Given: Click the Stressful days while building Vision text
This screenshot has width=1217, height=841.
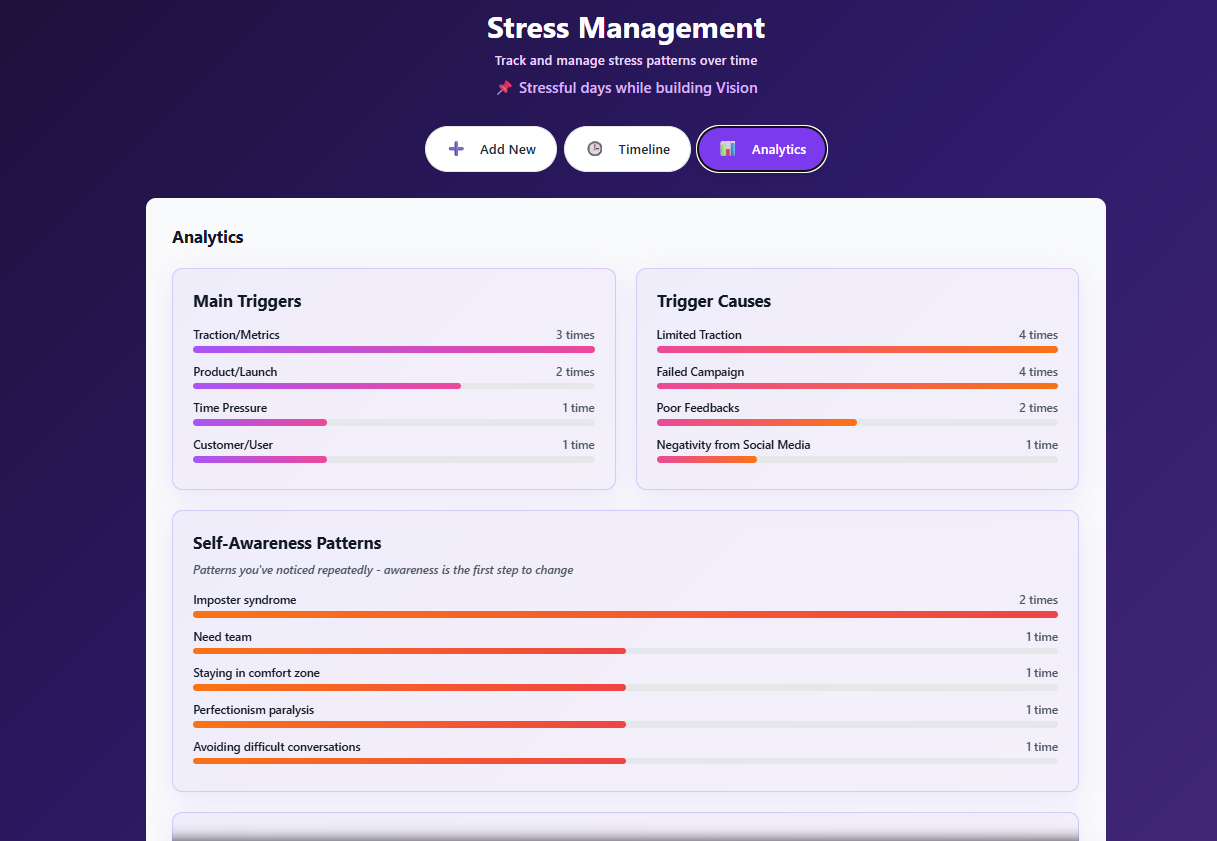Looking at the screenshot, I should point(637,88).
